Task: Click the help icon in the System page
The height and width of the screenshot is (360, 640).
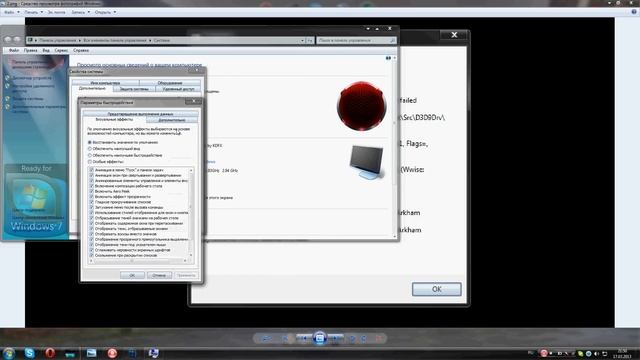Action: click(388, 58)
